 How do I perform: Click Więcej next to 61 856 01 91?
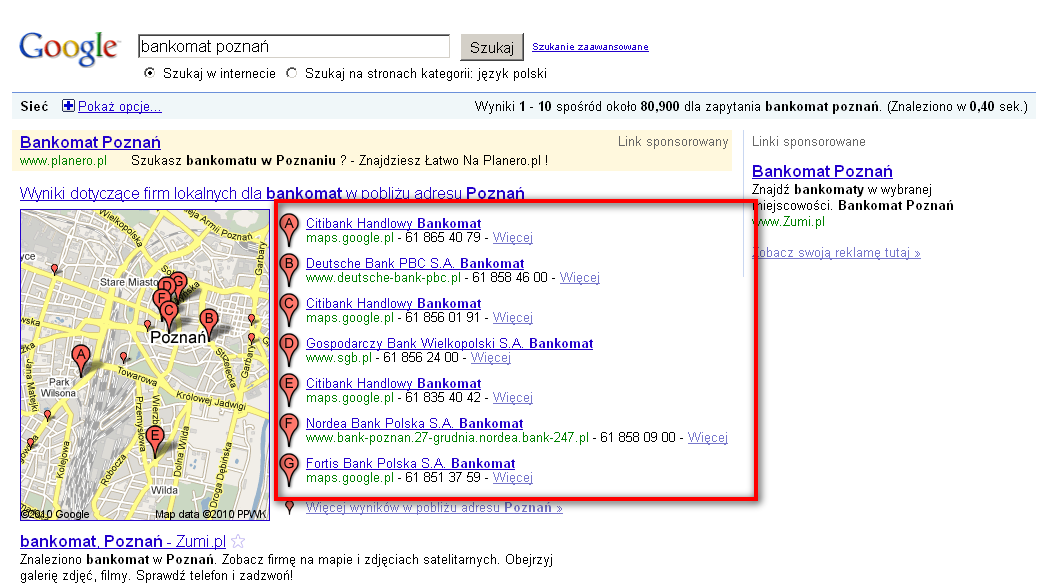(x=513, y=318)
